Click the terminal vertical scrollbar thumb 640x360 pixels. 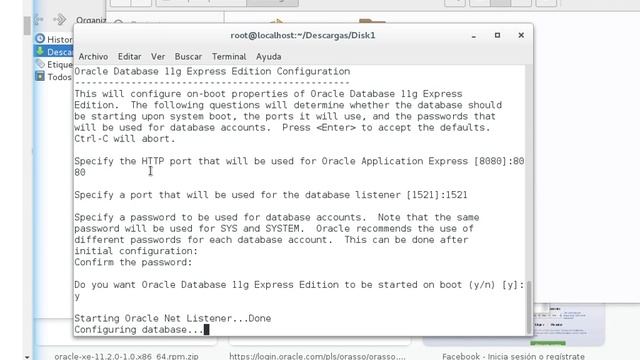coord(529,307)
